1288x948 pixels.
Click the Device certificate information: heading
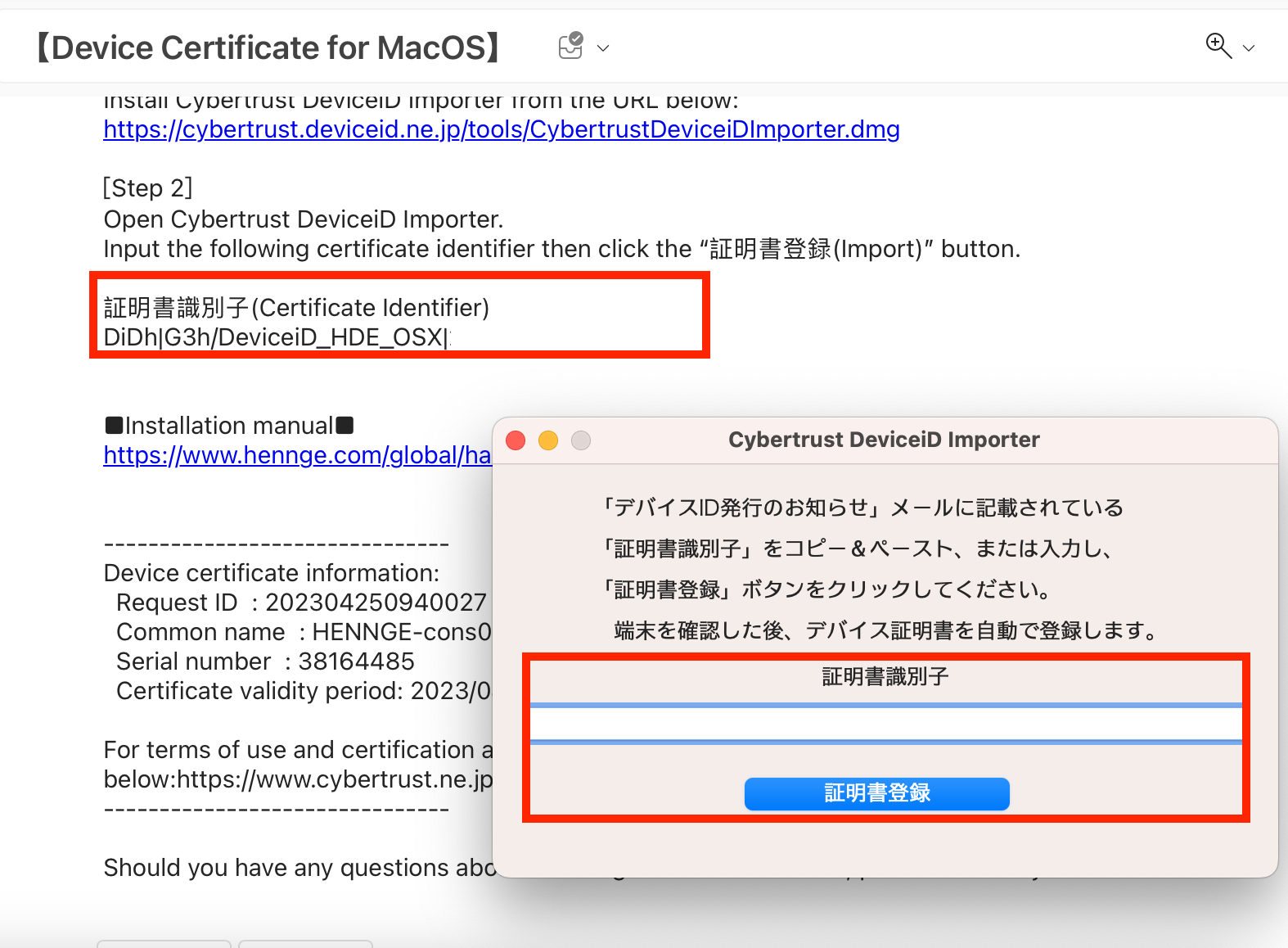tap(272, 573)
